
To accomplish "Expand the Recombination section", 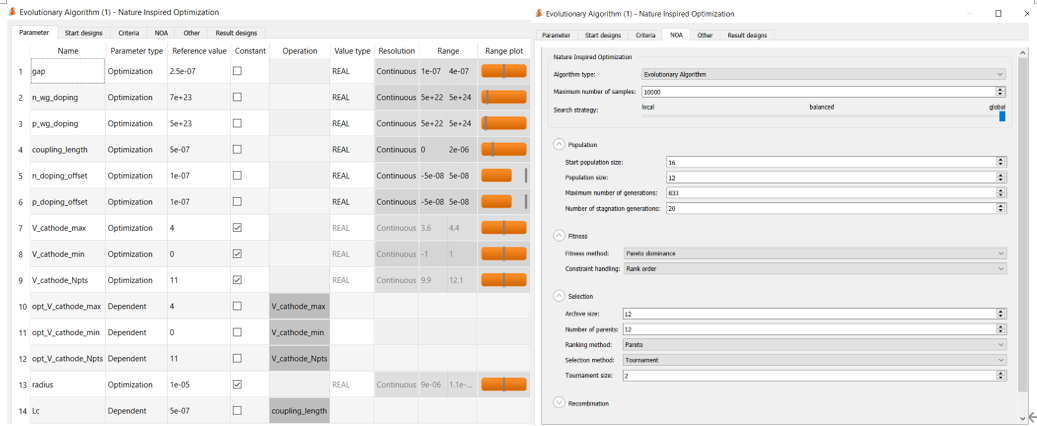I will tap(559, 402).
